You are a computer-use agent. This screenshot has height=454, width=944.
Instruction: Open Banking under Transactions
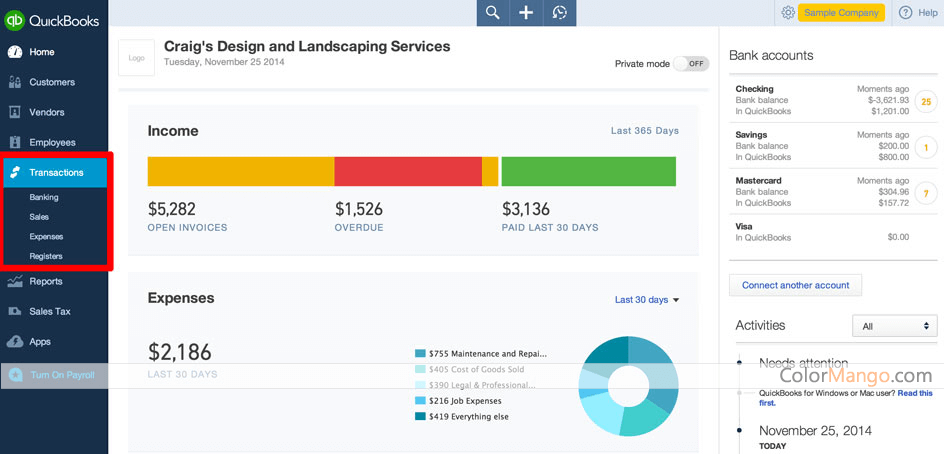(43, 197)
